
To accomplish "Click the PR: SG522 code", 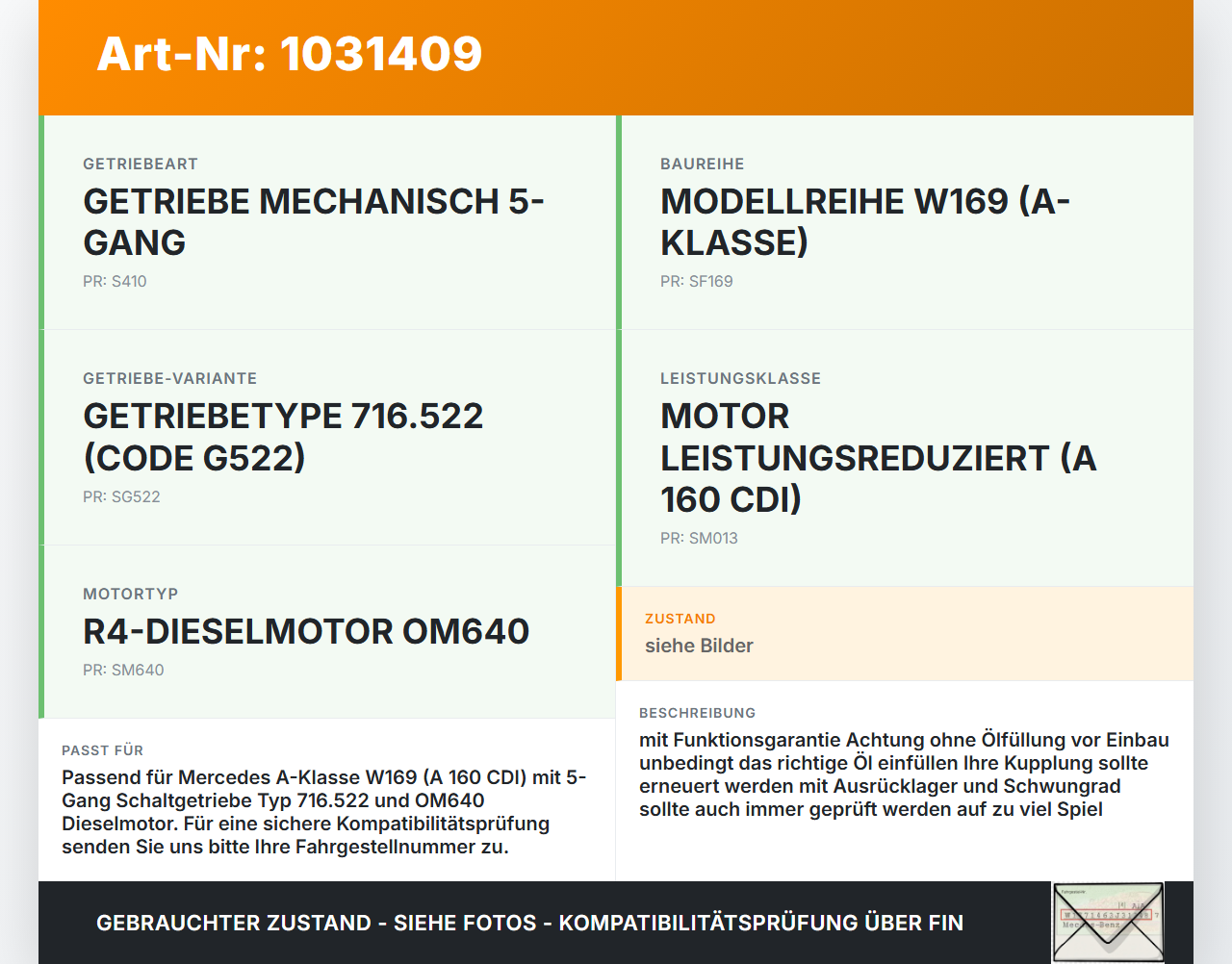I will click(121, 496).
